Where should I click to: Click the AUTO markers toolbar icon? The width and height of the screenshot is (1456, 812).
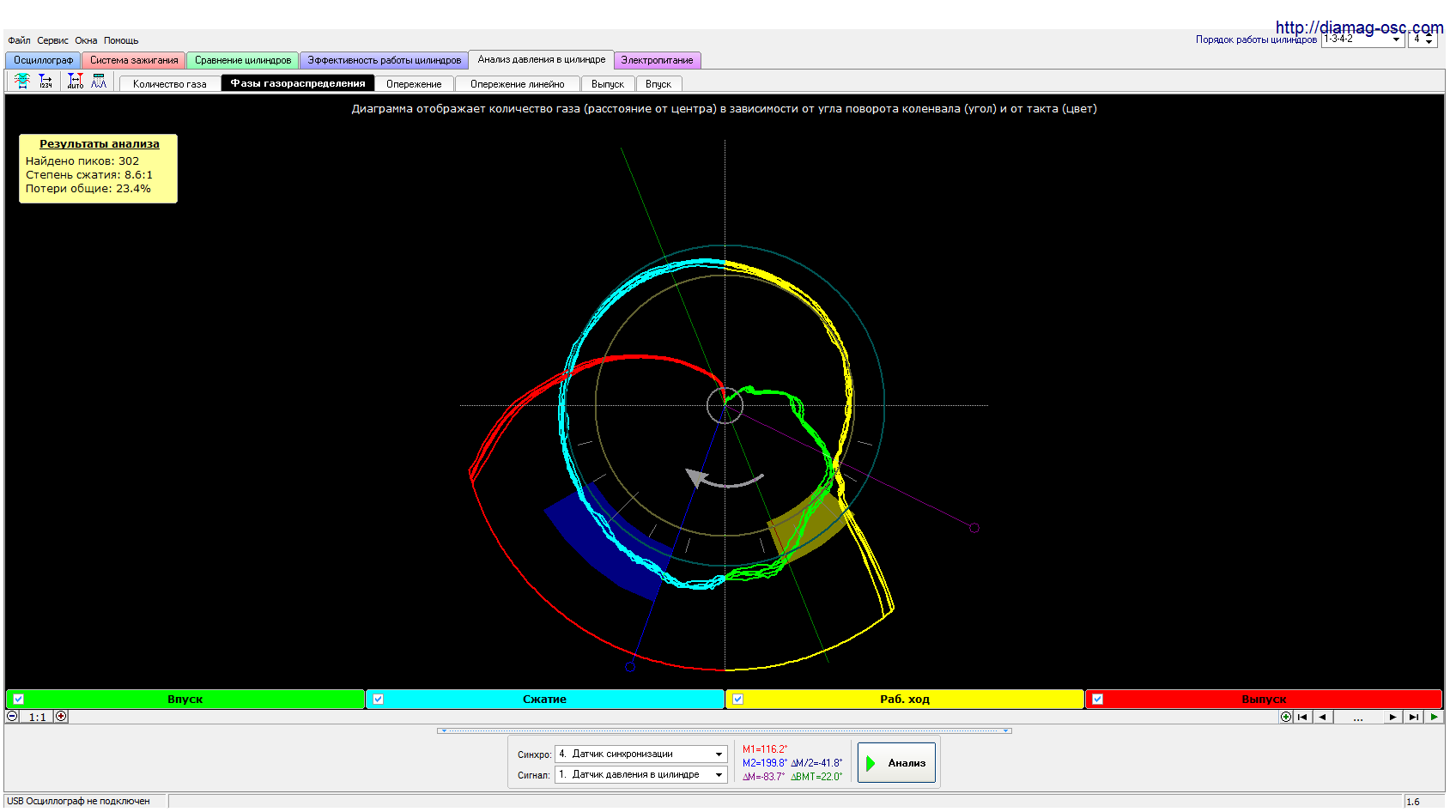coord(76,81)
